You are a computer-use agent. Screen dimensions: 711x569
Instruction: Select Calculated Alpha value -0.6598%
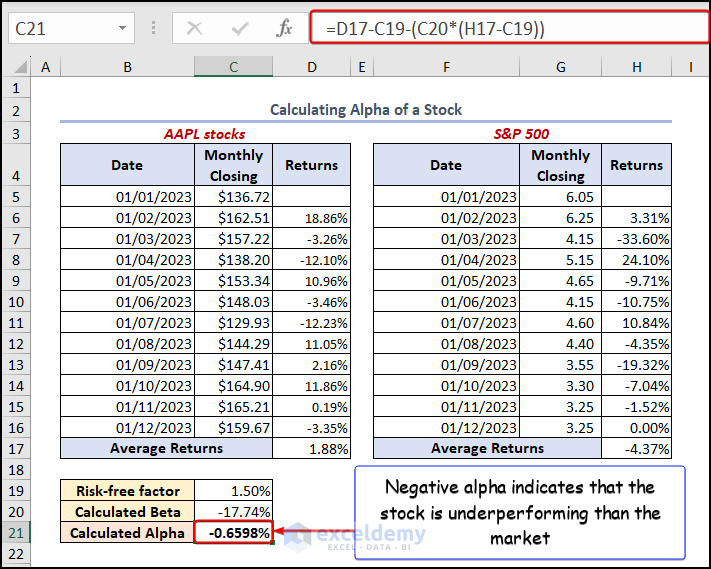click(234, 533)
